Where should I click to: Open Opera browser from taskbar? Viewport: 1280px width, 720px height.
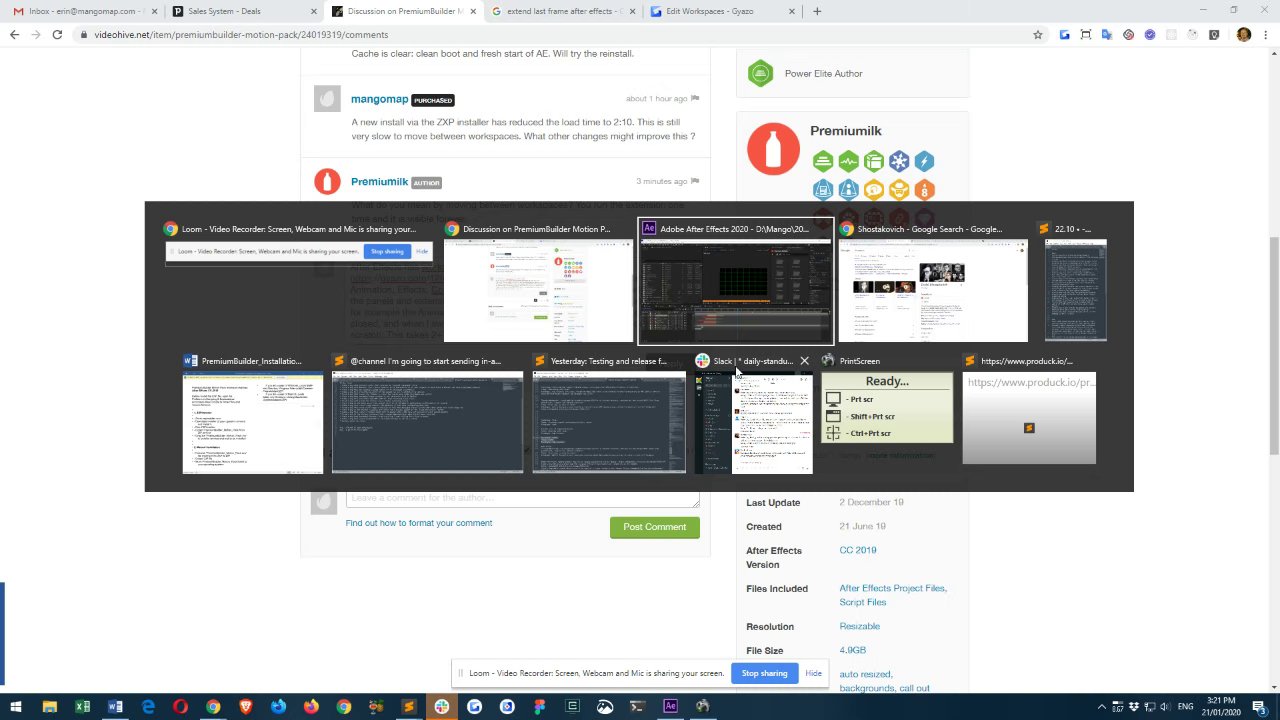(180, 707)
